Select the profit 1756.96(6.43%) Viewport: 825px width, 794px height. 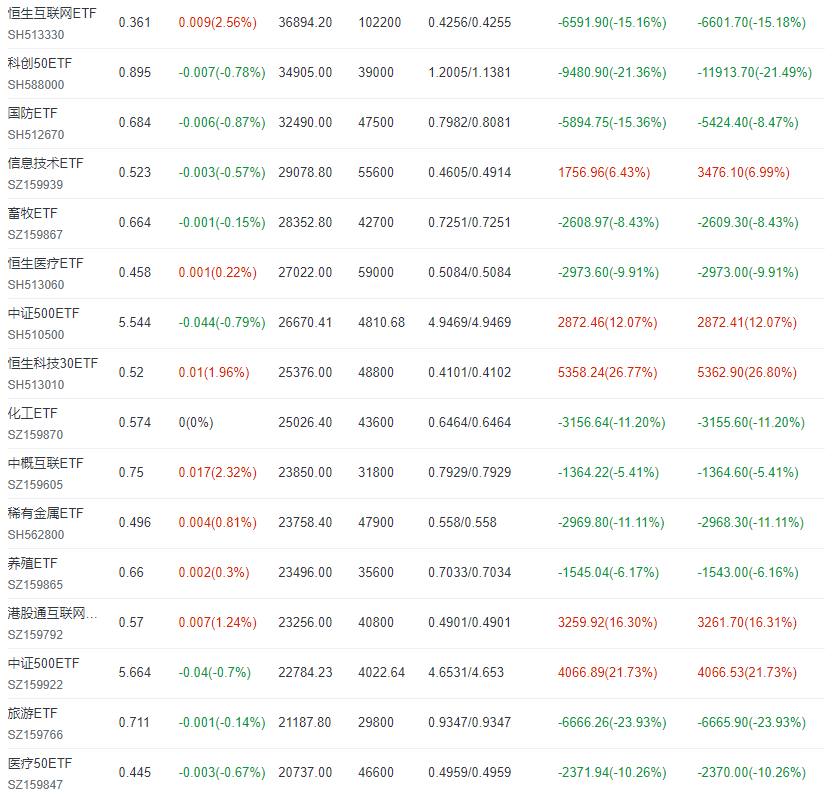(604, 173)
